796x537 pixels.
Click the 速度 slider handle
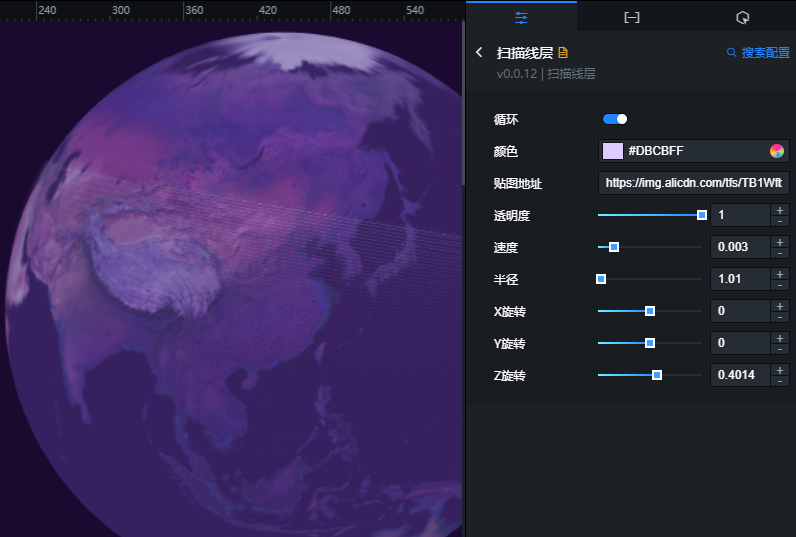click(x=614, y=247)
